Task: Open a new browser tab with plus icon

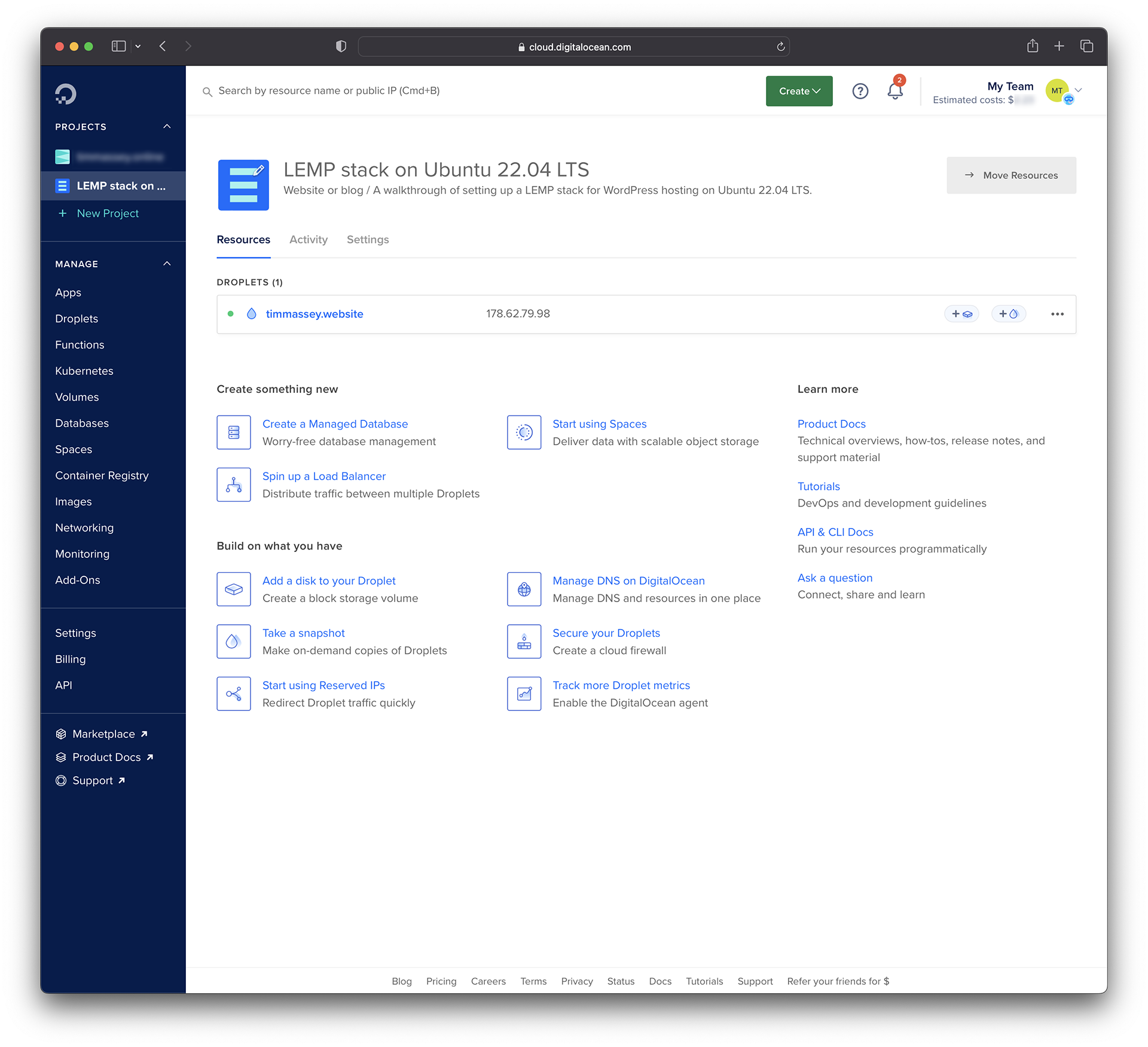Action: [1059, 46]
